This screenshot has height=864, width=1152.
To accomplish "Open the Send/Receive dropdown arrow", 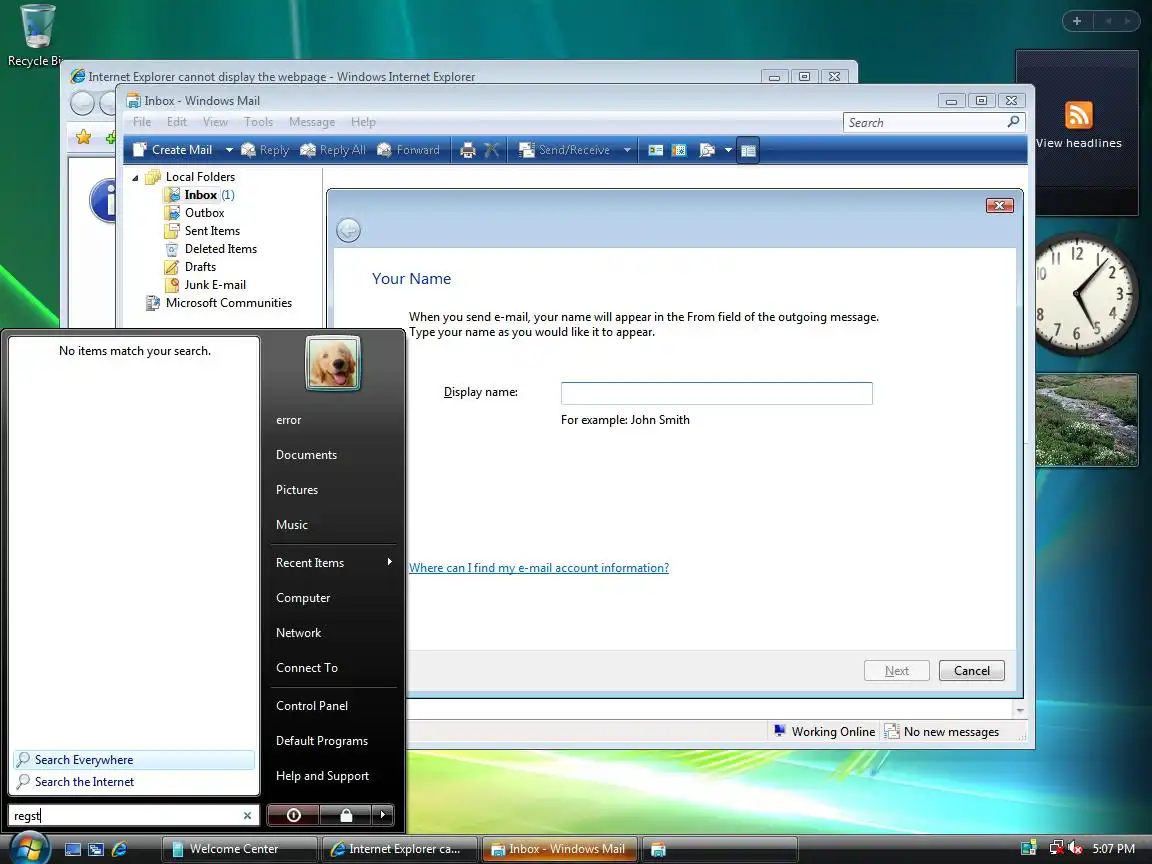I will pyautogui.click(x=627, y=150).
